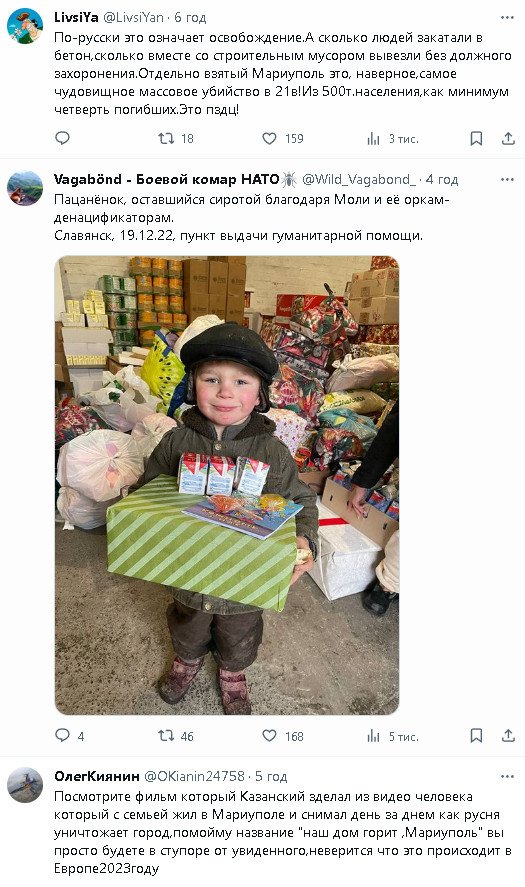The width and height of the screenshot is (525, 887).
Task: Retweet LivsiYa's post with 18 retweets
Action: pos(176,138)
